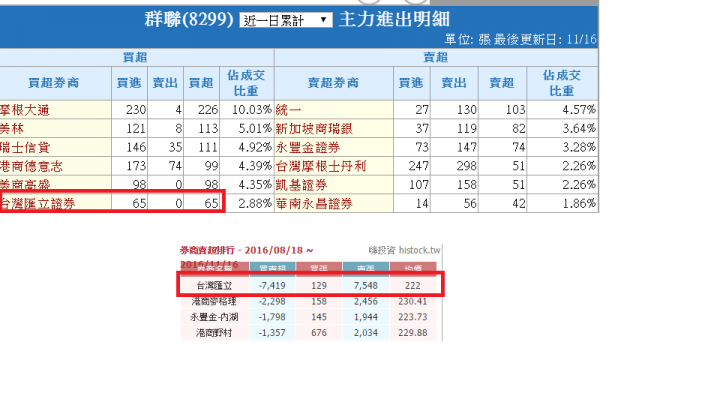720x405 pixels.
Task: Click the 群聯(8299) title text
Action: [x=189, y=20]
